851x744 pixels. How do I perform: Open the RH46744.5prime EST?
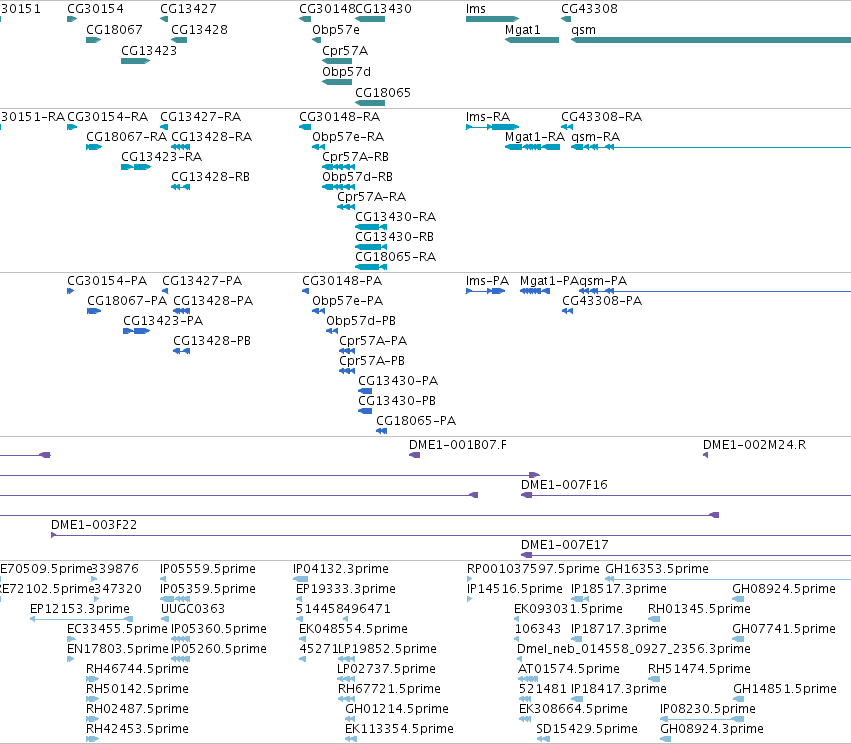(92, 679)
